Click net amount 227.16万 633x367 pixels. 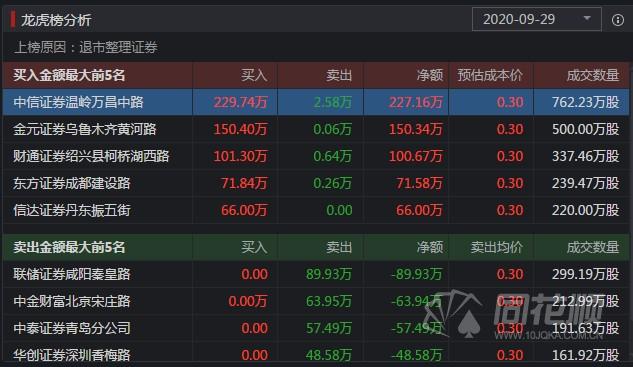(416, 102)
